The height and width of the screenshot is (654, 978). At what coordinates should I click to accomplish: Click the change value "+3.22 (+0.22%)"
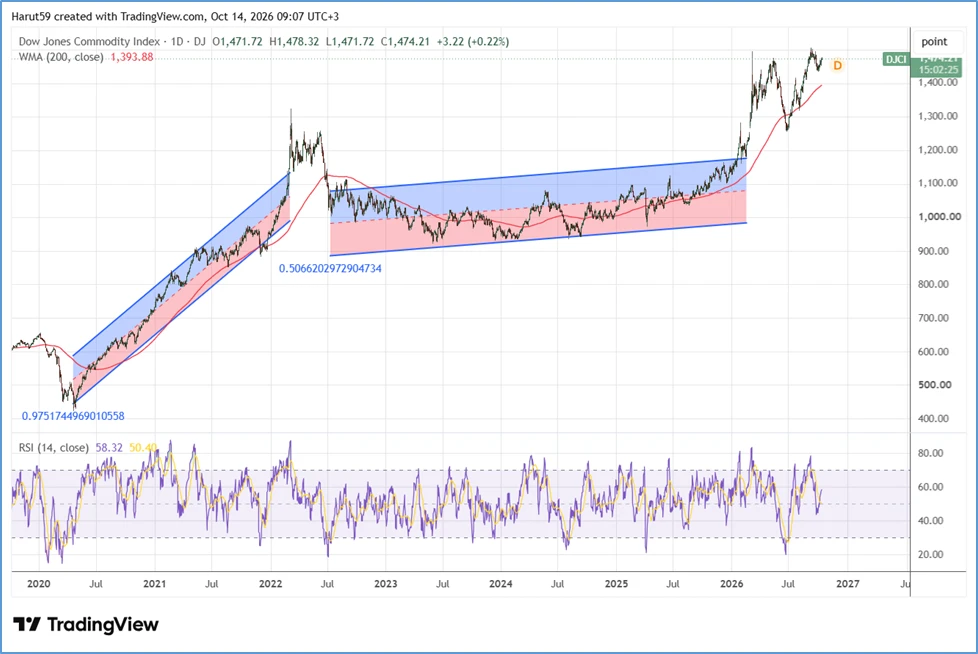(x=473, y=42)
